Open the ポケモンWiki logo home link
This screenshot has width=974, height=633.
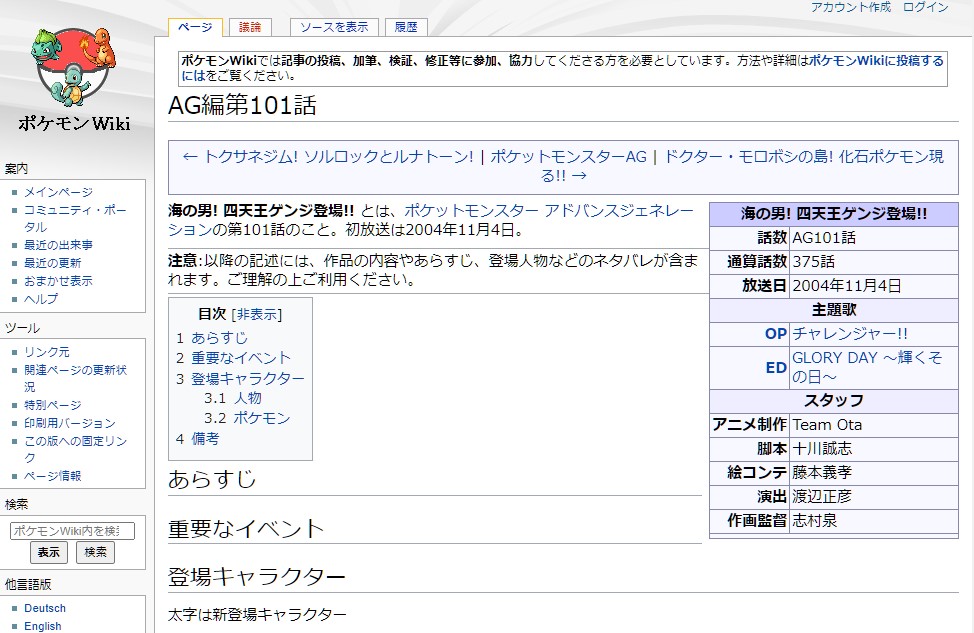click(x=73, y=79)
